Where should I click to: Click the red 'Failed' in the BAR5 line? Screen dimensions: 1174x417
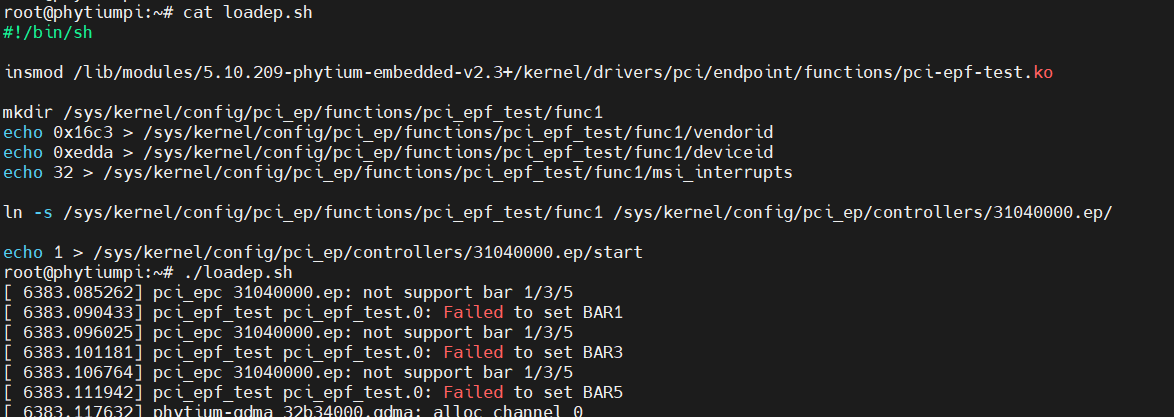point(473,392)
